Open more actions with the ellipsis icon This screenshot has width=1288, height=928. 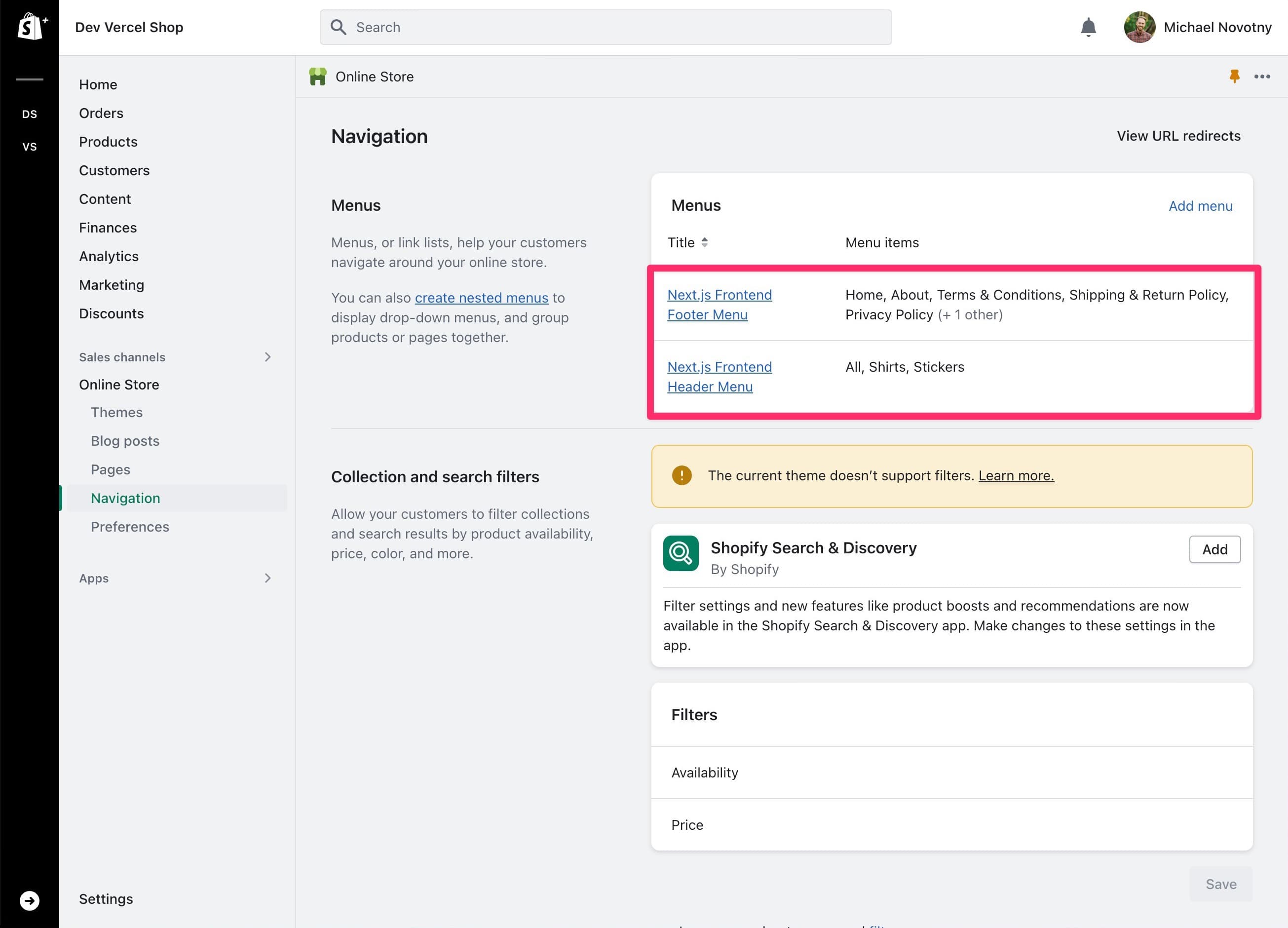coord(1262,77)
